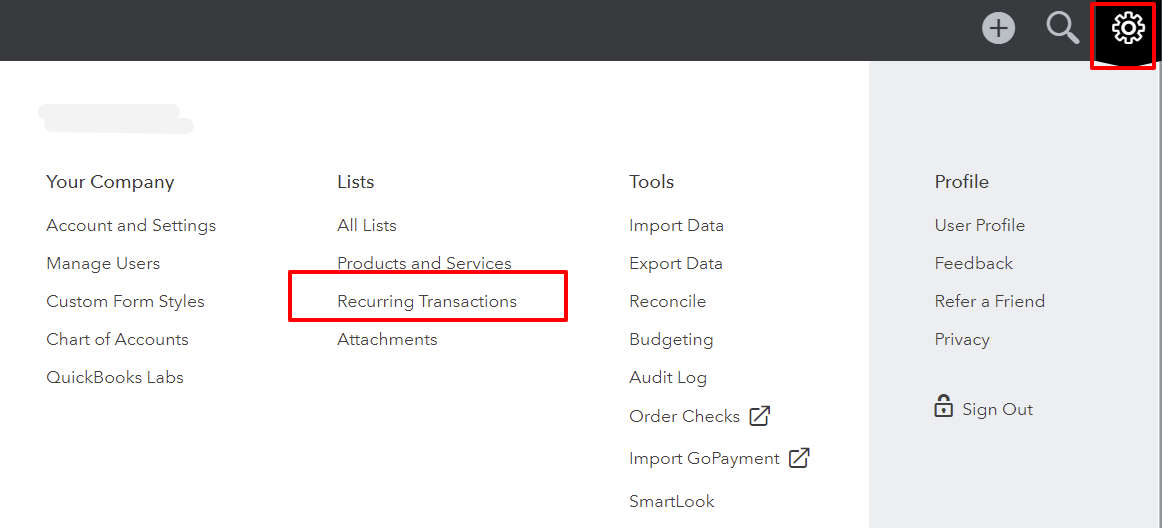The image size is (1162, 528).
Task: Click the plus Create icon
Action: (998, 28)
